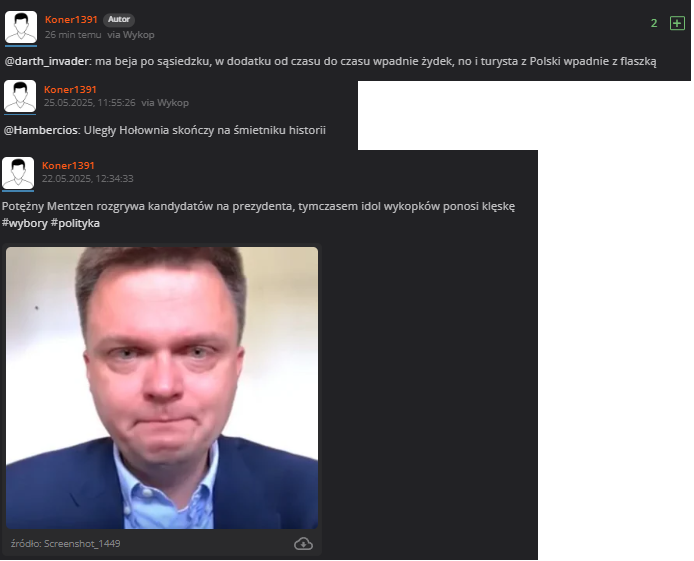Click 'via Wykop' in the top comment

[x=131, y=35]
